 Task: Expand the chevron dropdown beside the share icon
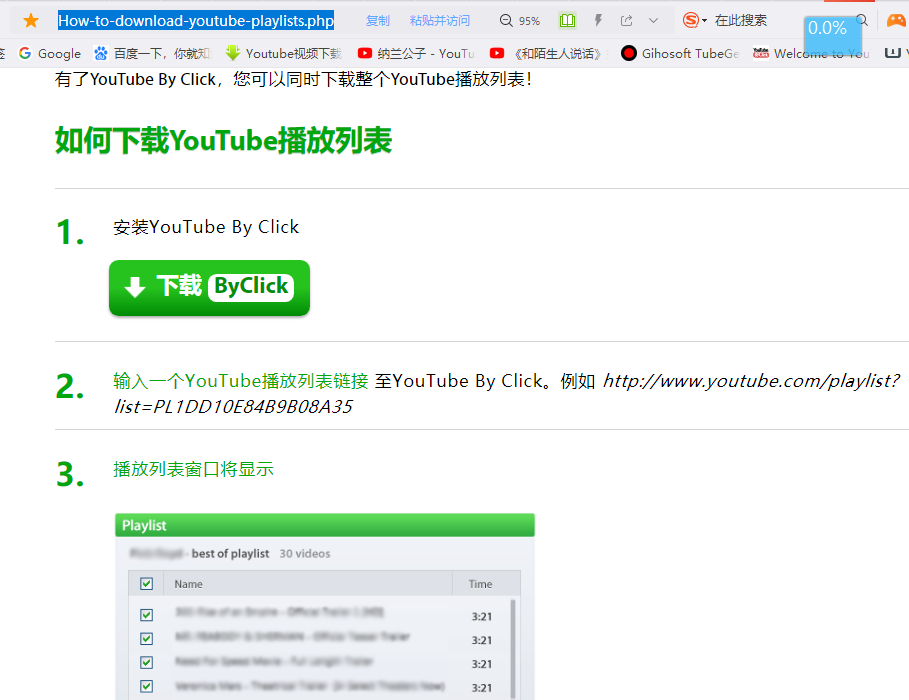pos(653,21)
